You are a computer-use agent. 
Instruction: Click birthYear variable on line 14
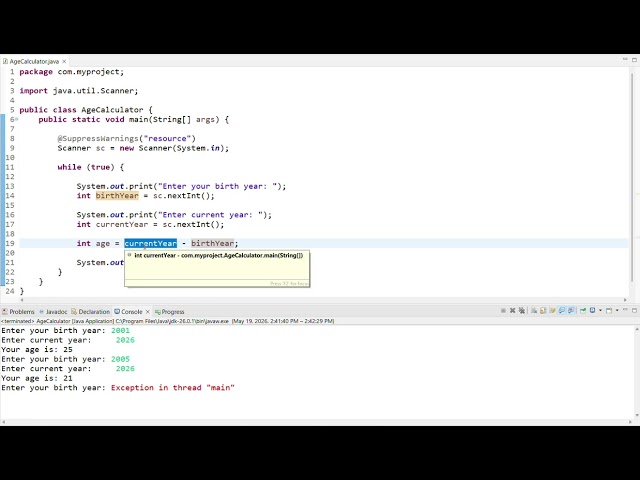click(117, 196)
